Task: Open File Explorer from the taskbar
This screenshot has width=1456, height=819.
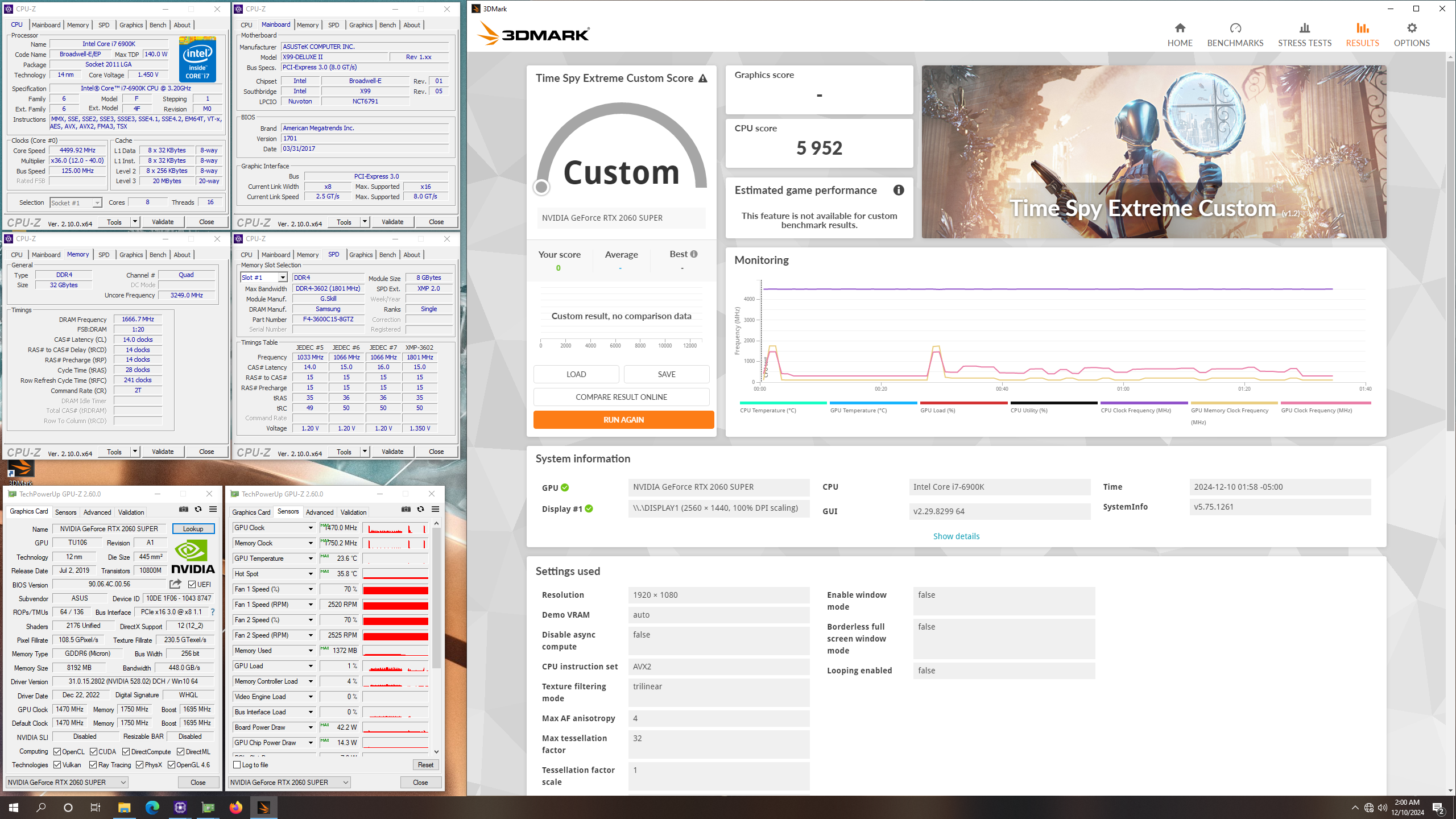Action: 125,807
